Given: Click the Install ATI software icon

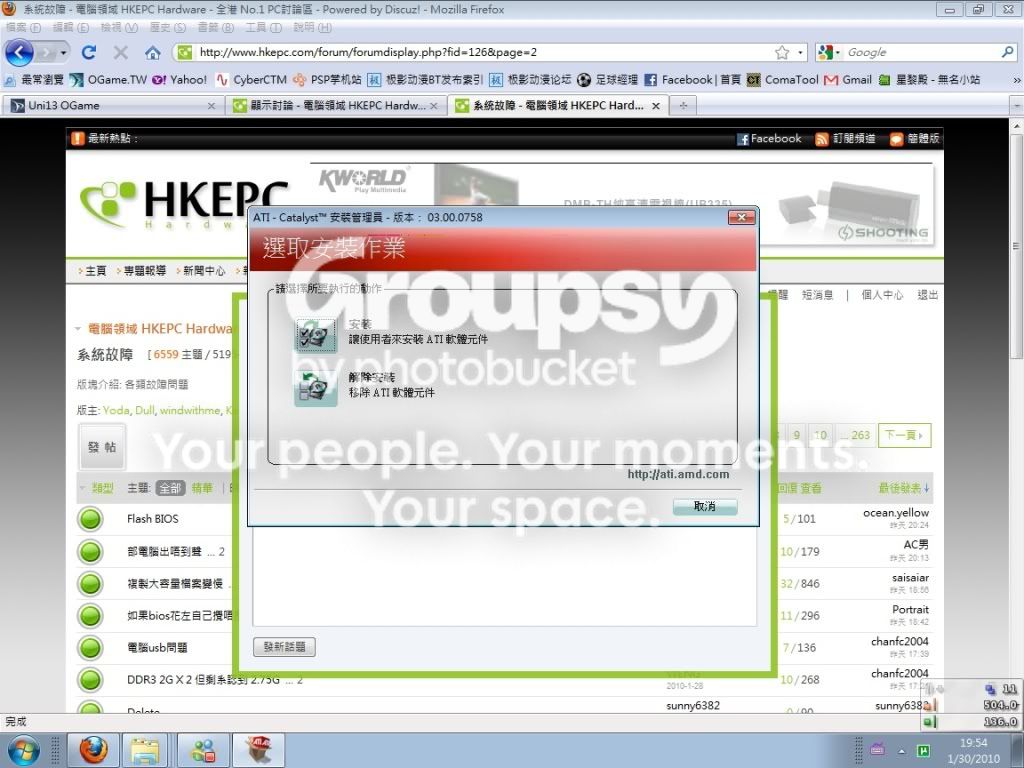Looking at the screenshot, I should 316,334.
